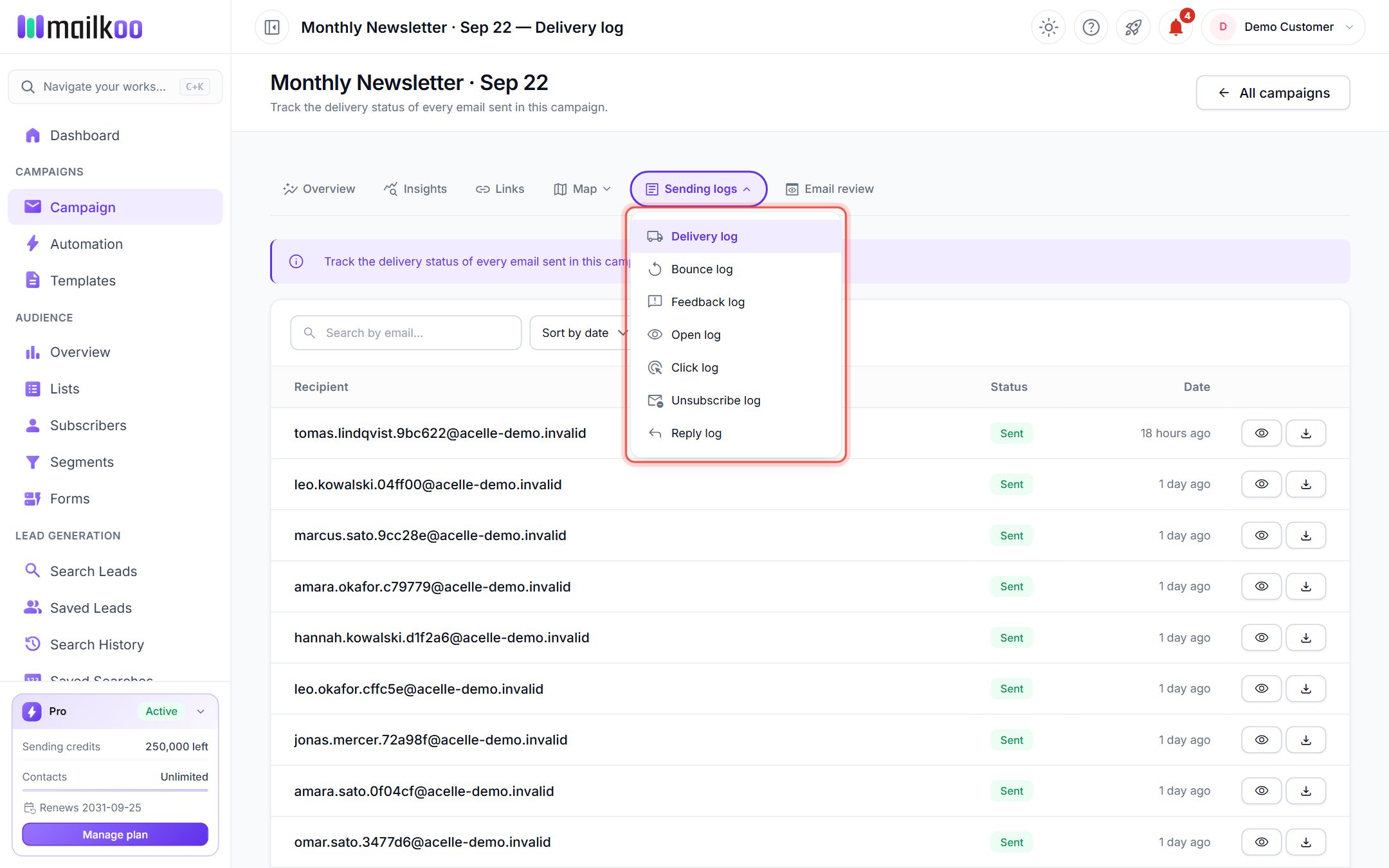Open Unsubscribe log from menu
Image resolution: width=1389 pixels, height=868 pixels.
click(736, 400)
